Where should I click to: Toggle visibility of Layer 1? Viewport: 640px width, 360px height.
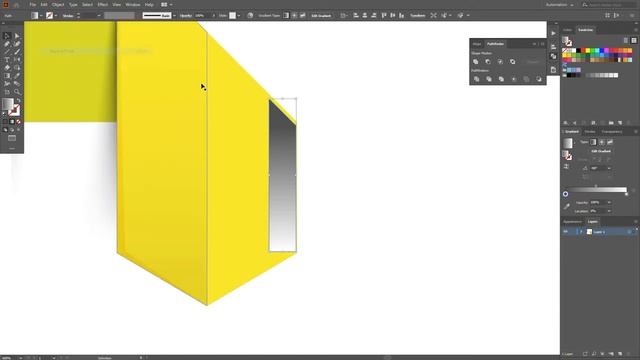566,232
